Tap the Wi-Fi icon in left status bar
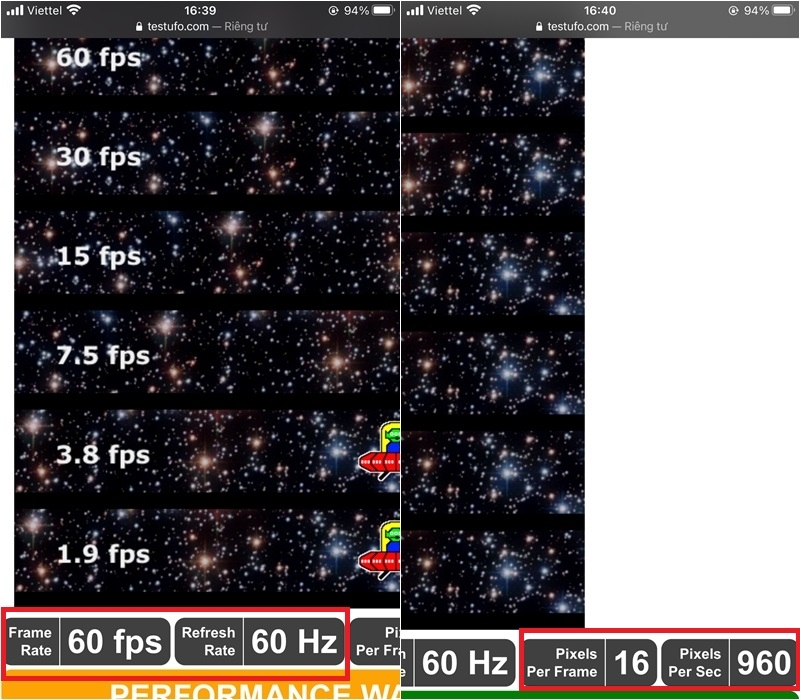This screenshot has width=800, height=700. (x=73, y=10)
